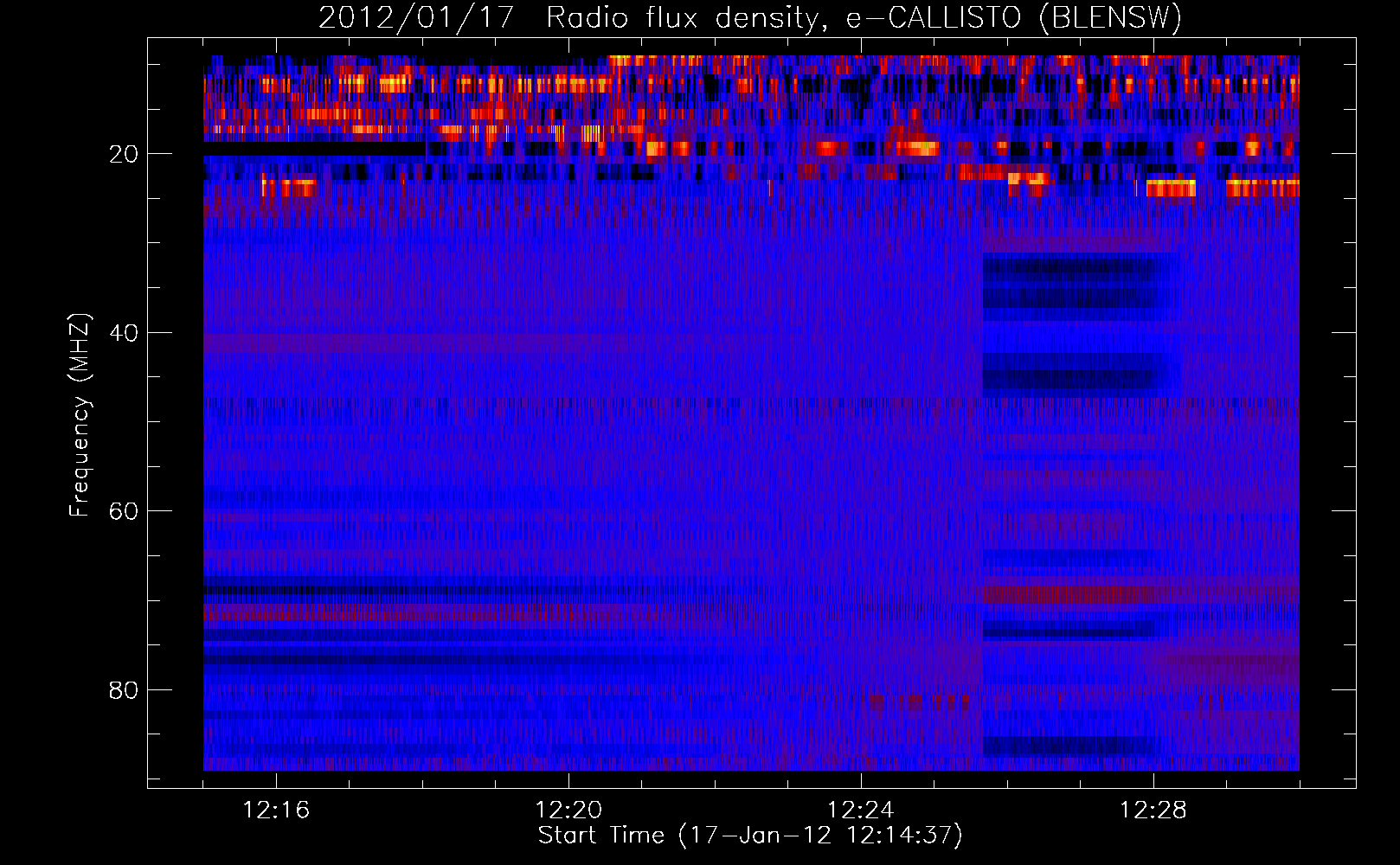Click the 'Frequency (MHZ)' axis label
The width and height of the screenshot is (1400, 865).
pyautogui.click(x=80, y=415)
